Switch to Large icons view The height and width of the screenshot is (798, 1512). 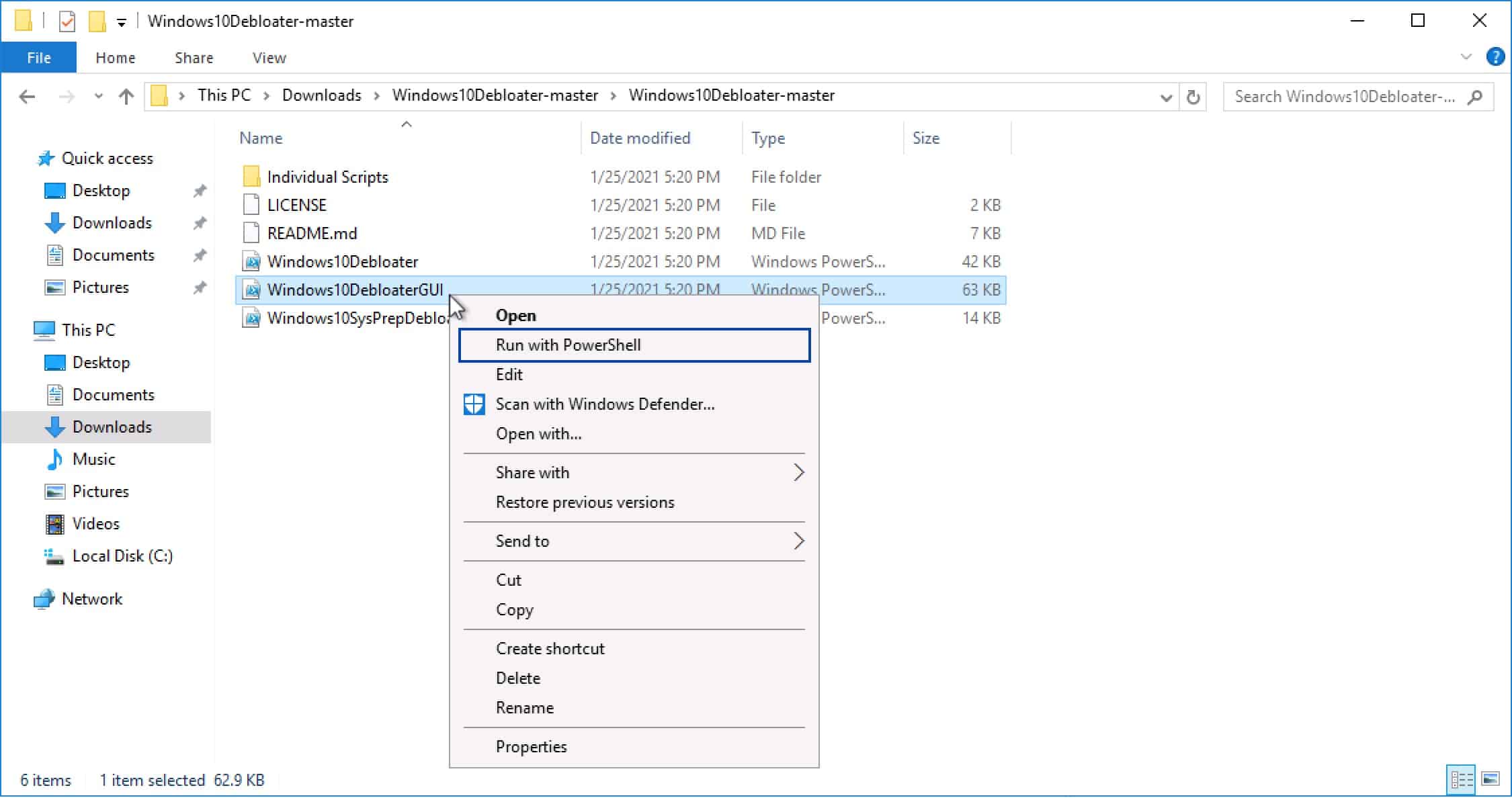(x=1490, y=779)
